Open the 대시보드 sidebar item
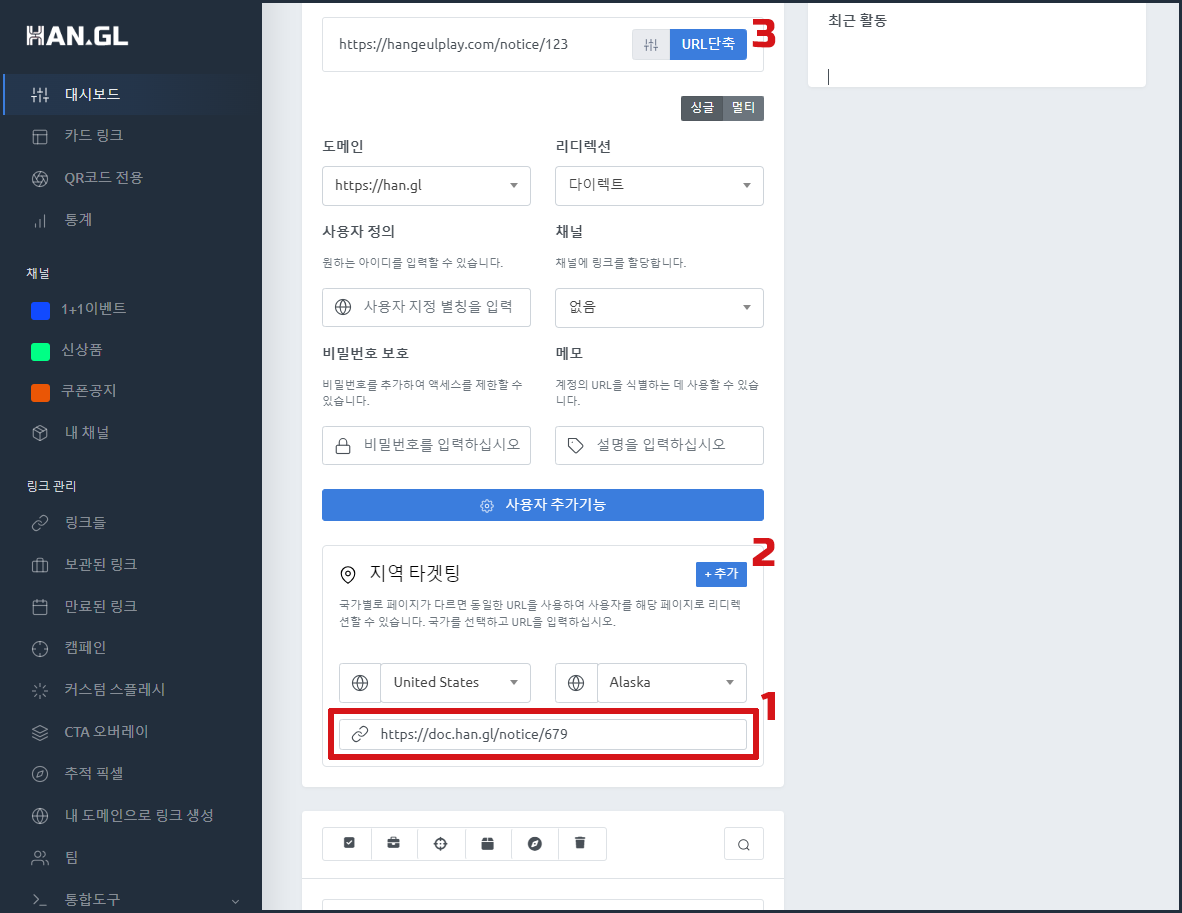This screenshot has height=913, width=1182. pos(132,94)
